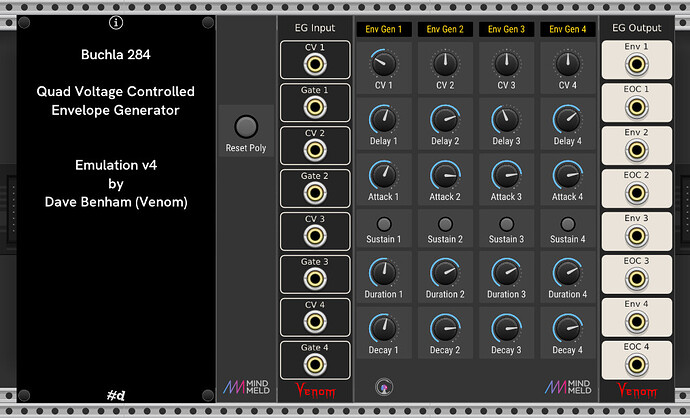
Task: Click the Decay 3 knob
Action: tap(506, 328)
